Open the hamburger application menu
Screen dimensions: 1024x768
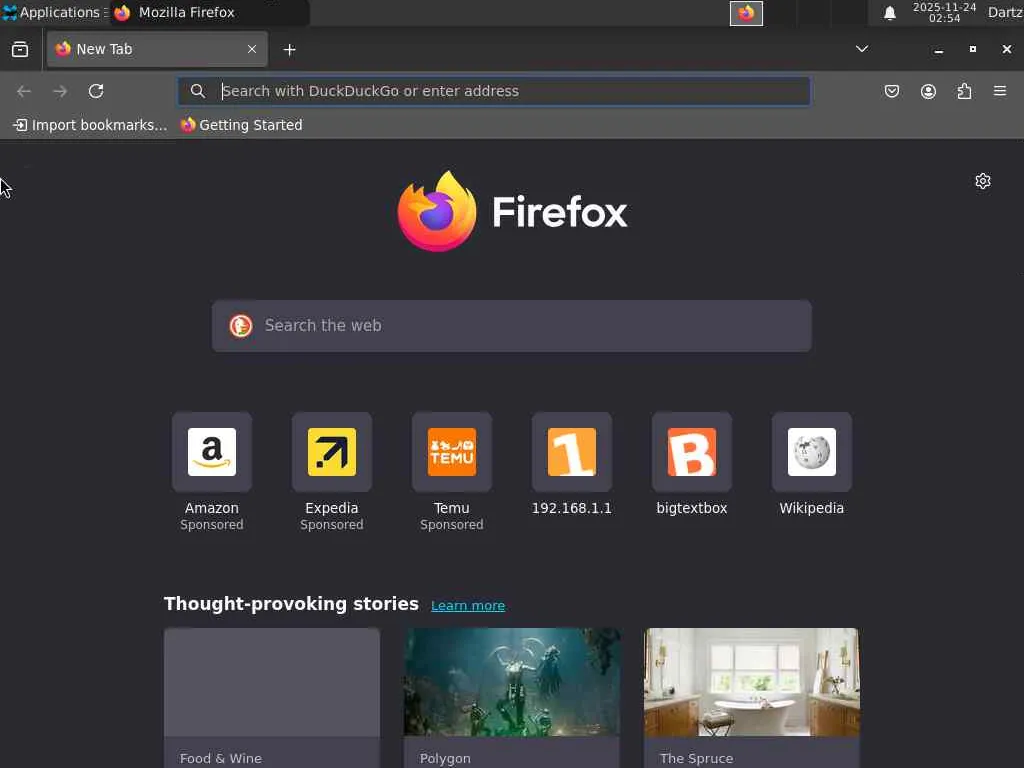(x=1000, y=91)
